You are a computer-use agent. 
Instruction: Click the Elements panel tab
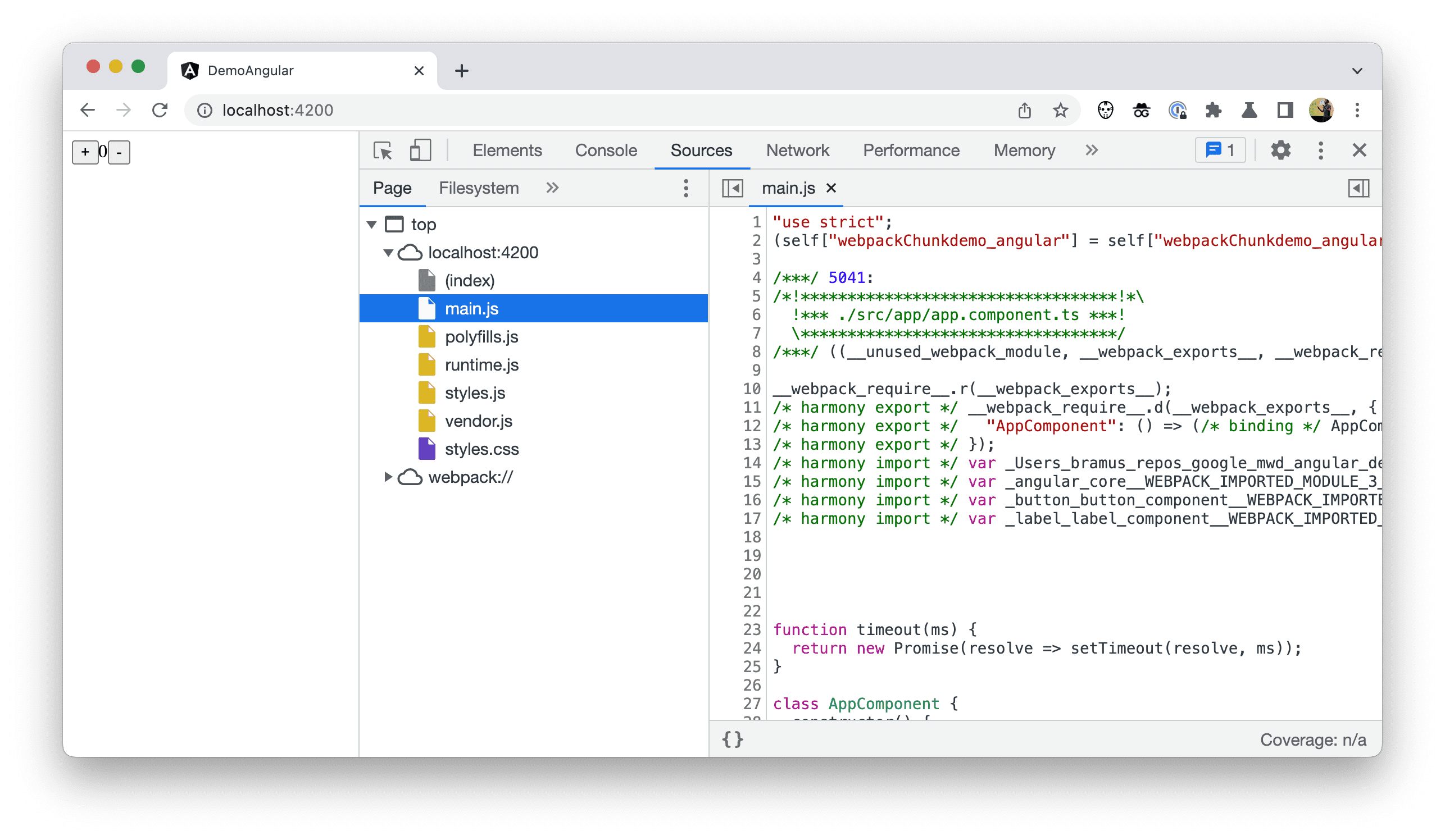pyautogui.click(x=507, y=151)
